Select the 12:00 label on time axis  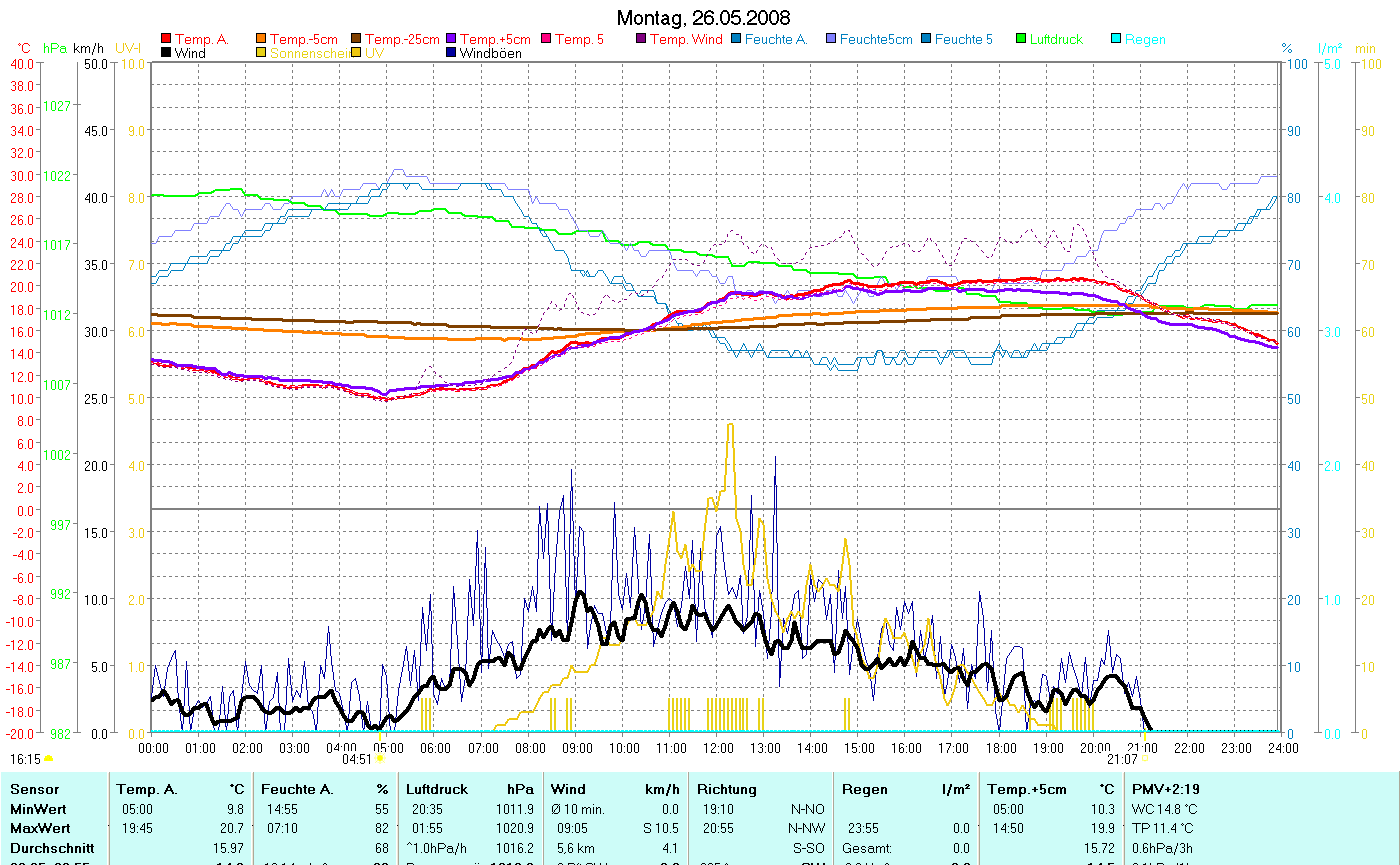click(x=717, y=747)
